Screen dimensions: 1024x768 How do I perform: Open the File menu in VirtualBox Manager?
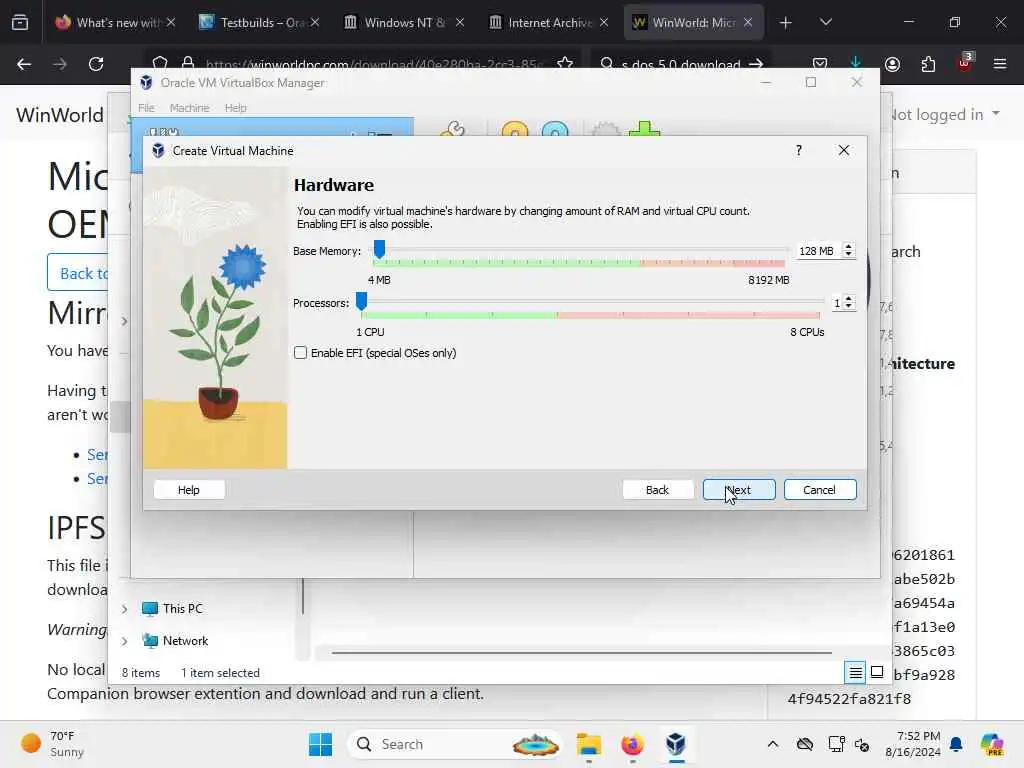point(146,108)
